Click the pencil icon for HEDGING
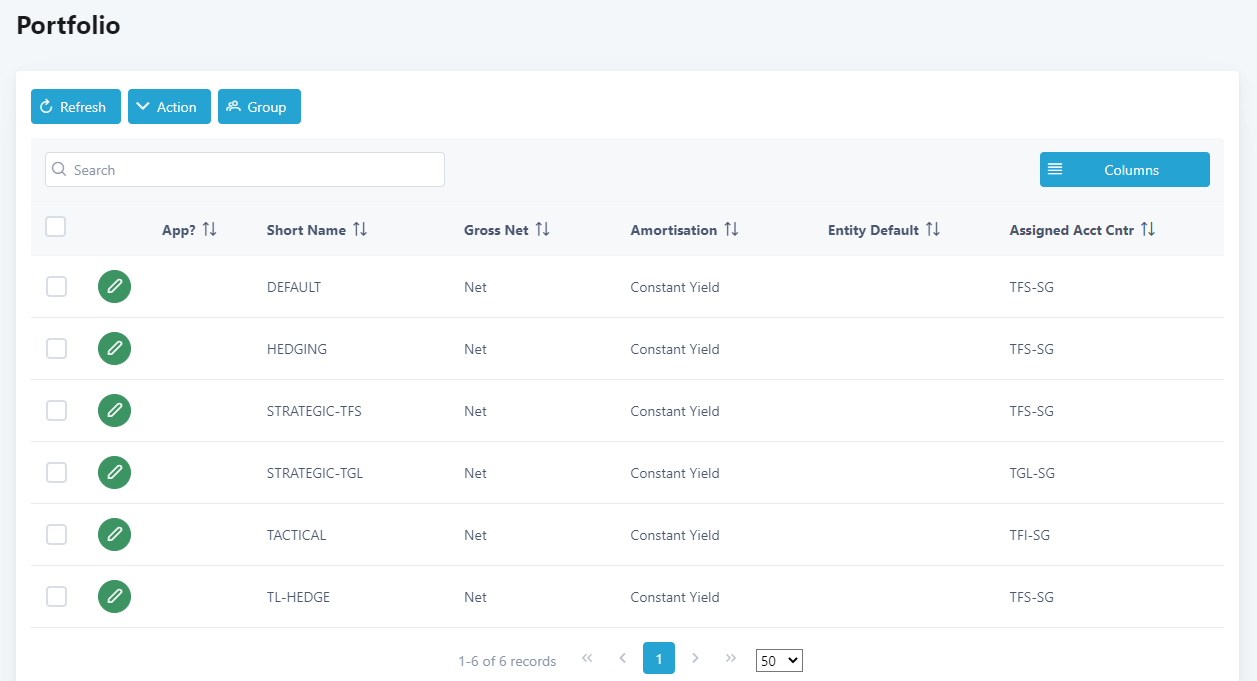This screenshot has height=681, width=1257. point(114,349)
